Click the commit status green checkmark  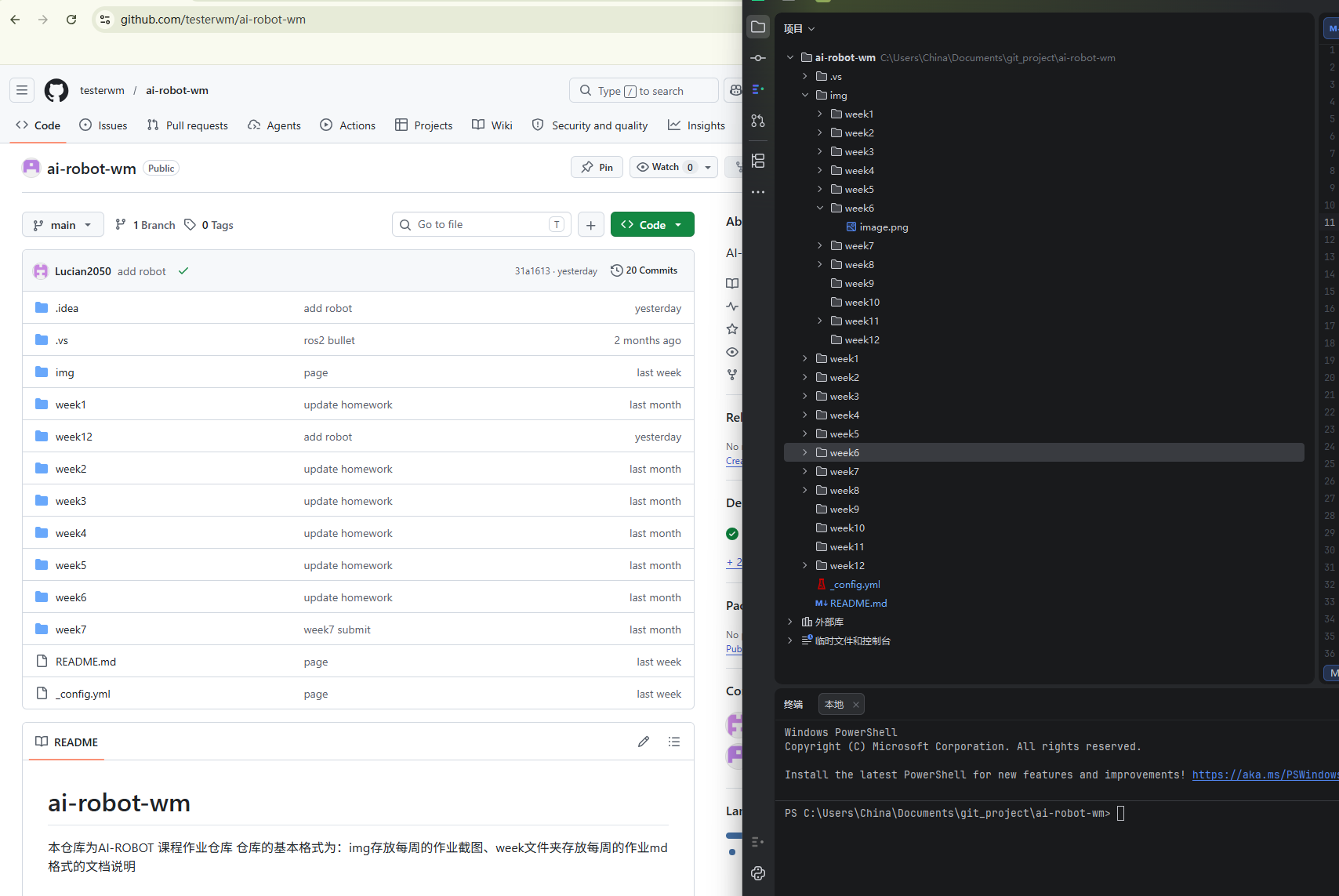coord(183,271)
